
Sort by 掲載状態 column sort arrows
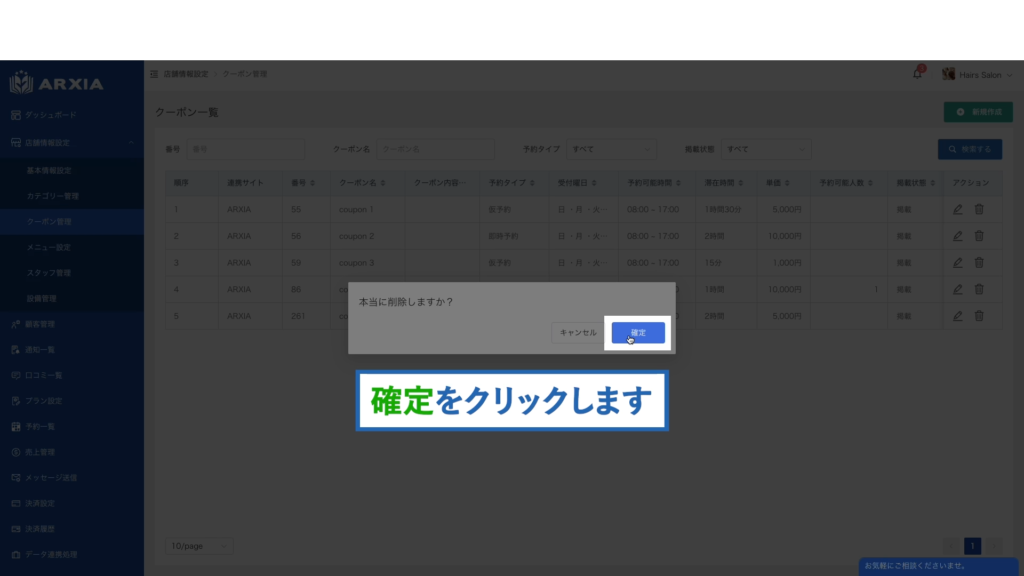(x=933, y=183)
